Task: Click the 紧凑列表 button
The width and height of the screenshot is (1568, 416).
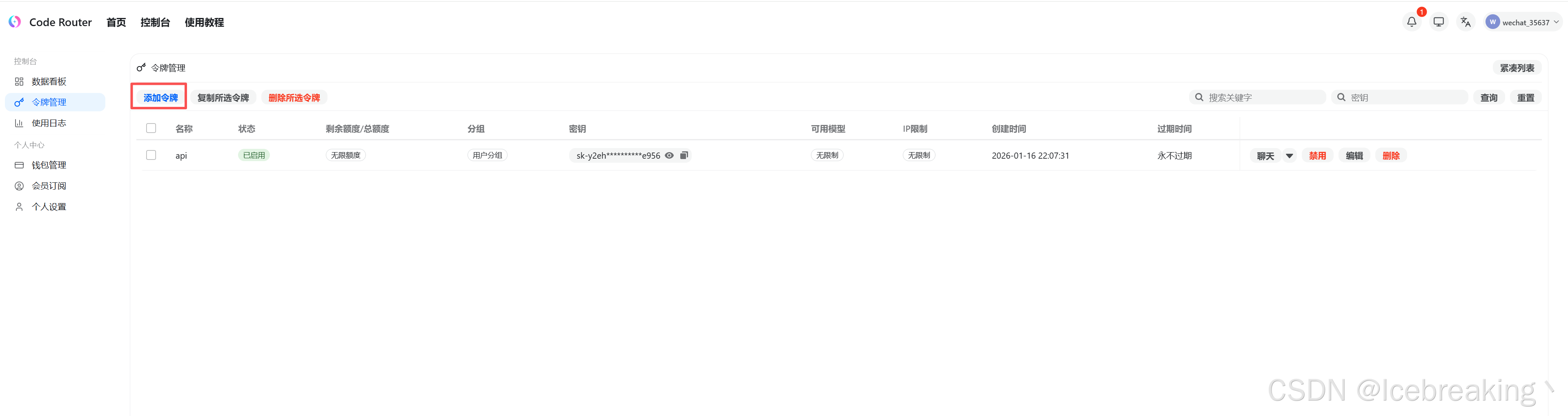Action: click(1517, 68)
